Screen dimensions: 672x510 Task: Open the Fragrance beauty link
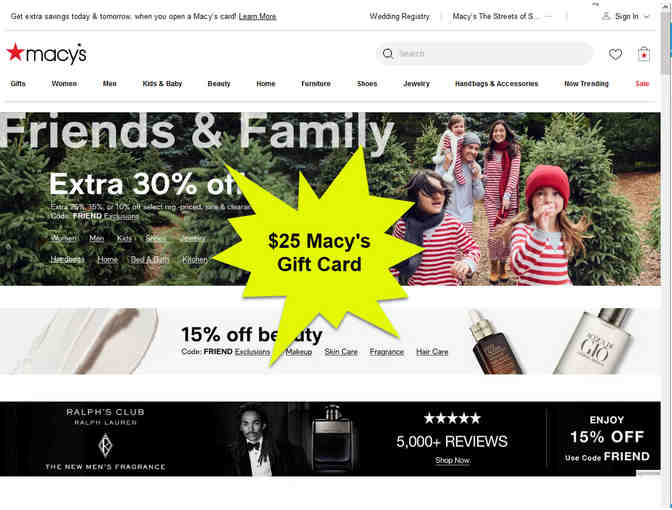coord(387,352)
